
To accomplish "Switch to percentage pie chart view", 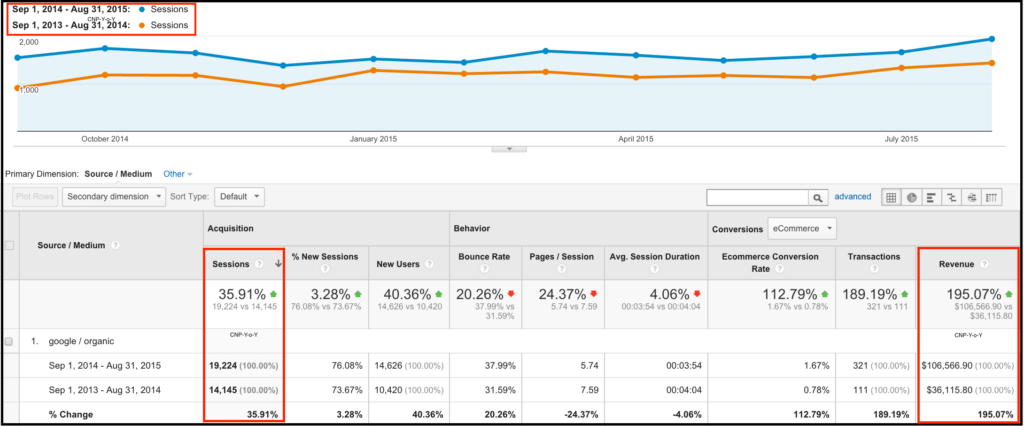I will tap(911, 197).
